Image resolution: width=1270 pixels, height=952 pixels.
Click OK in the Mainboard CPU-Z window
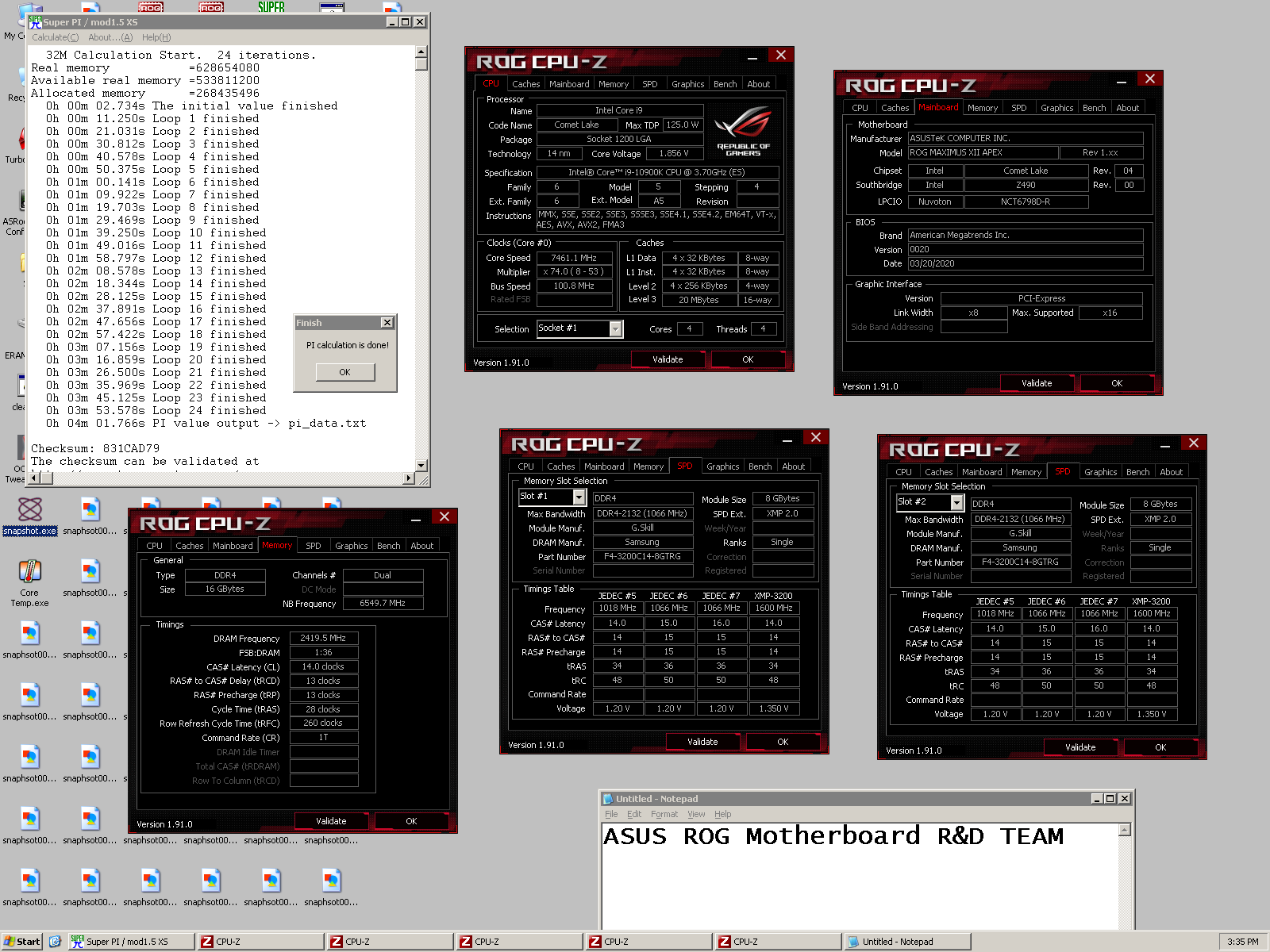1117,383
